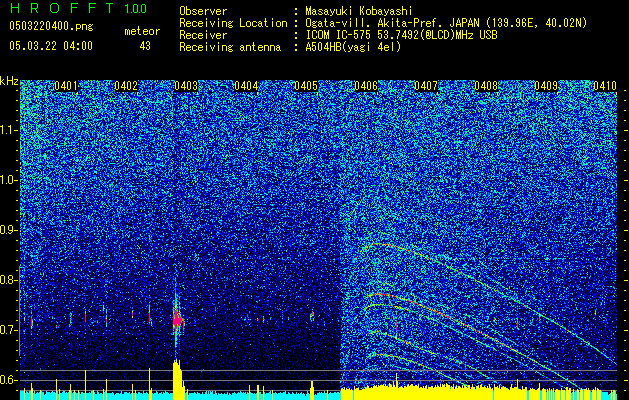Click the 0403 time marker
The image size is (629, 400).
[186, 86]
